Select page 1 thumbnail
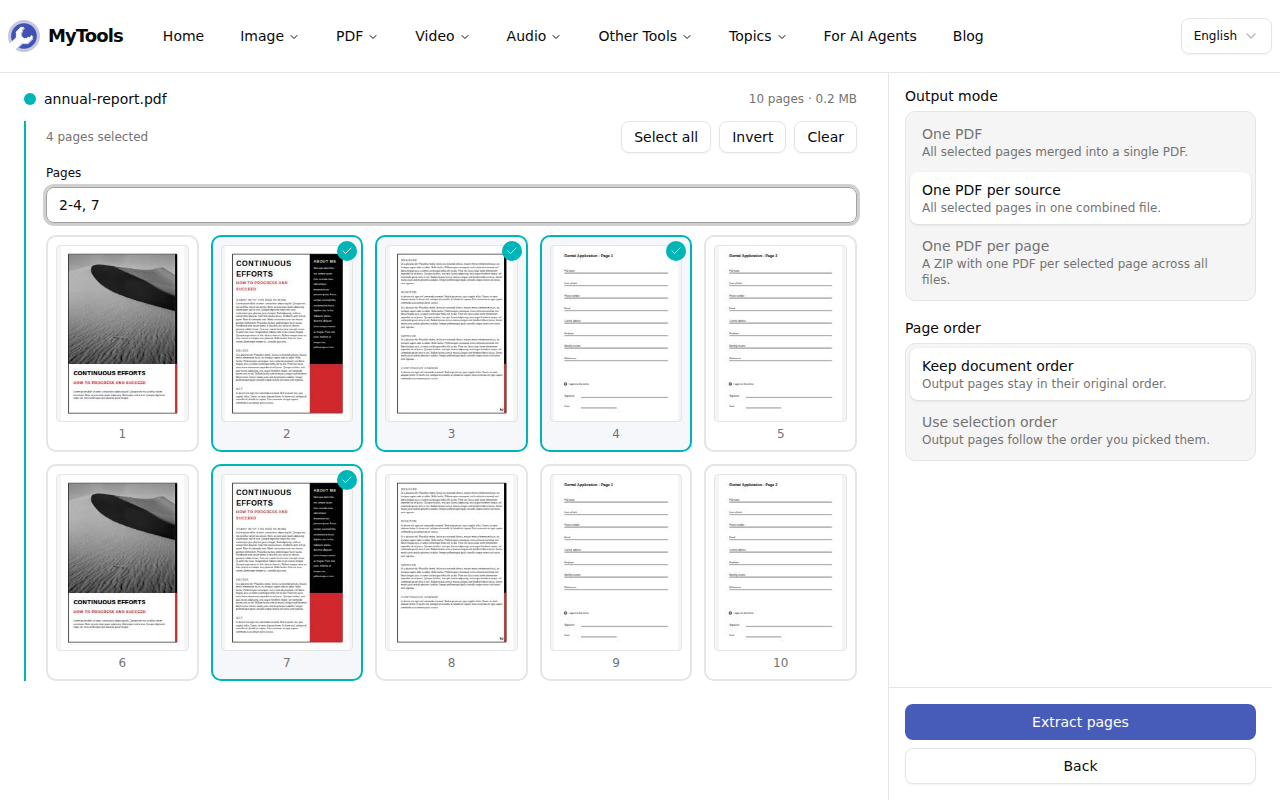This screenshot has height=800, width=1280. (x=122, y=343)
